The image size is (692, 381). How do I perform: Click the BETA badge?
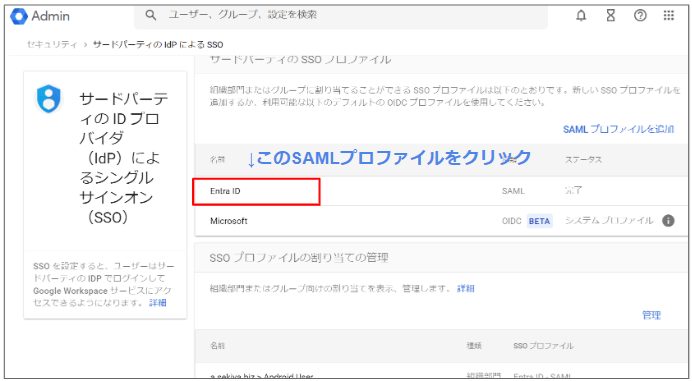pos(539,221)
